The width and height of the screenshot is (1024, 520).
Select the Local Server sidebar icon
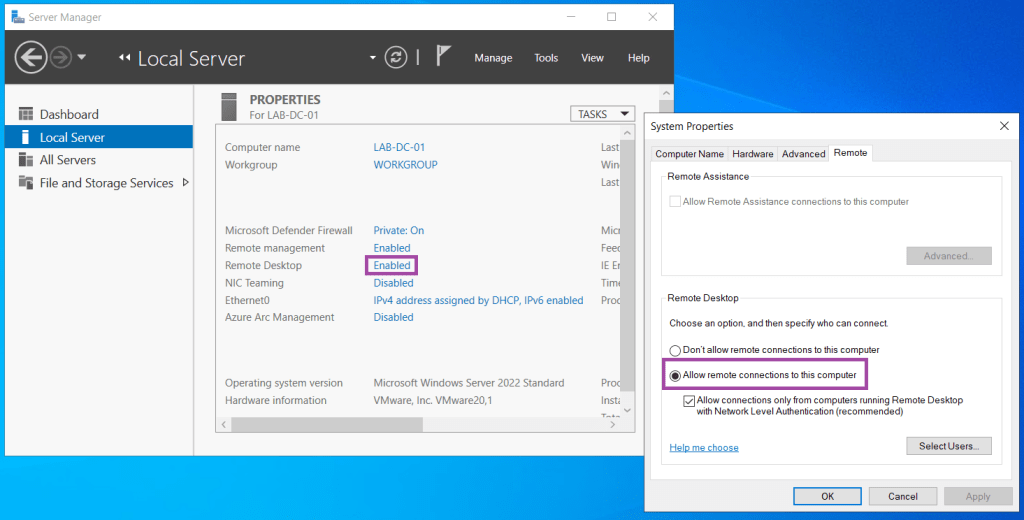[x=25, y=137]
